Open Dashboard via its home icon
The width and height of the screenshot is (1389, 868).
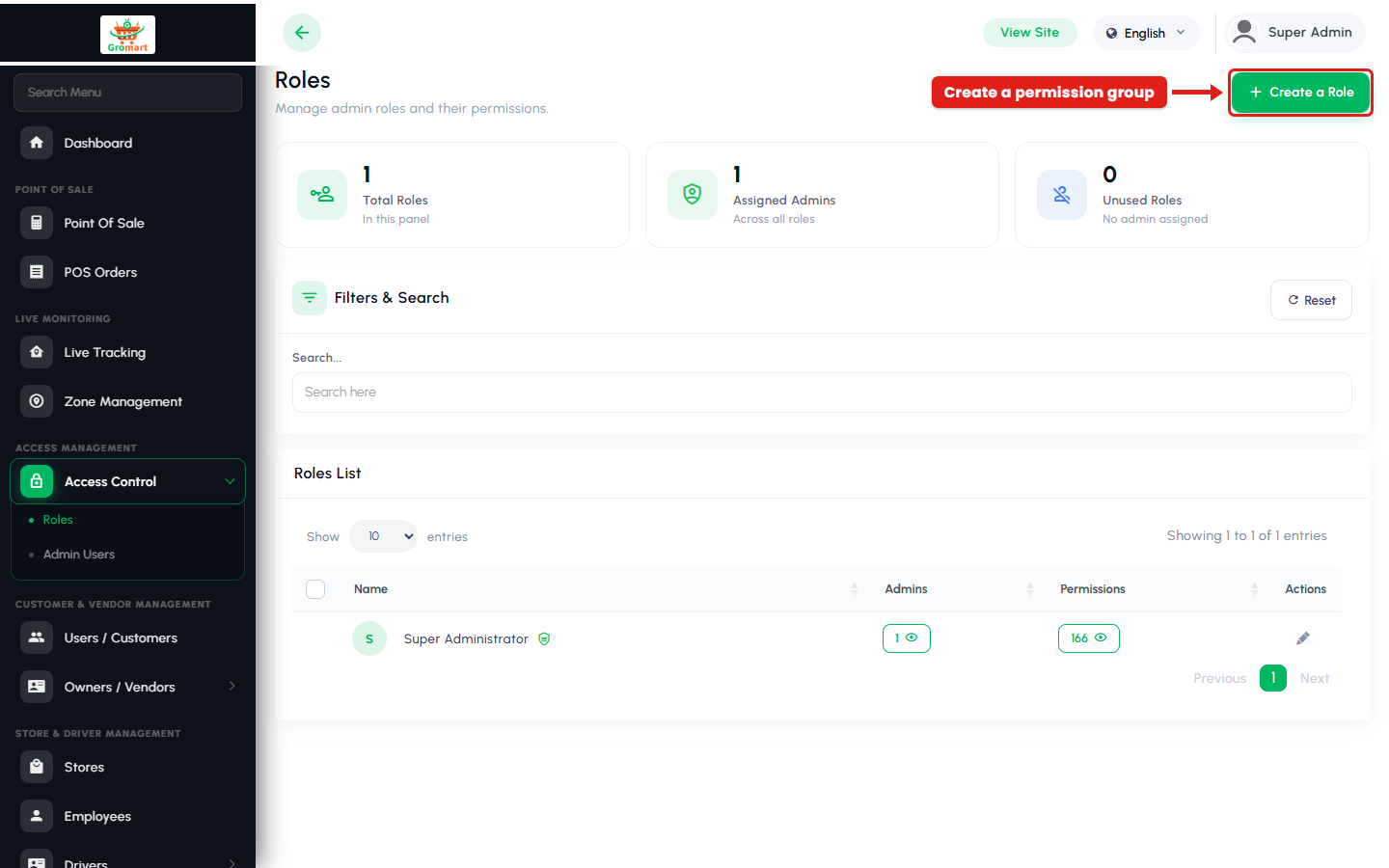pyautogui.click(x=37, y=143)
